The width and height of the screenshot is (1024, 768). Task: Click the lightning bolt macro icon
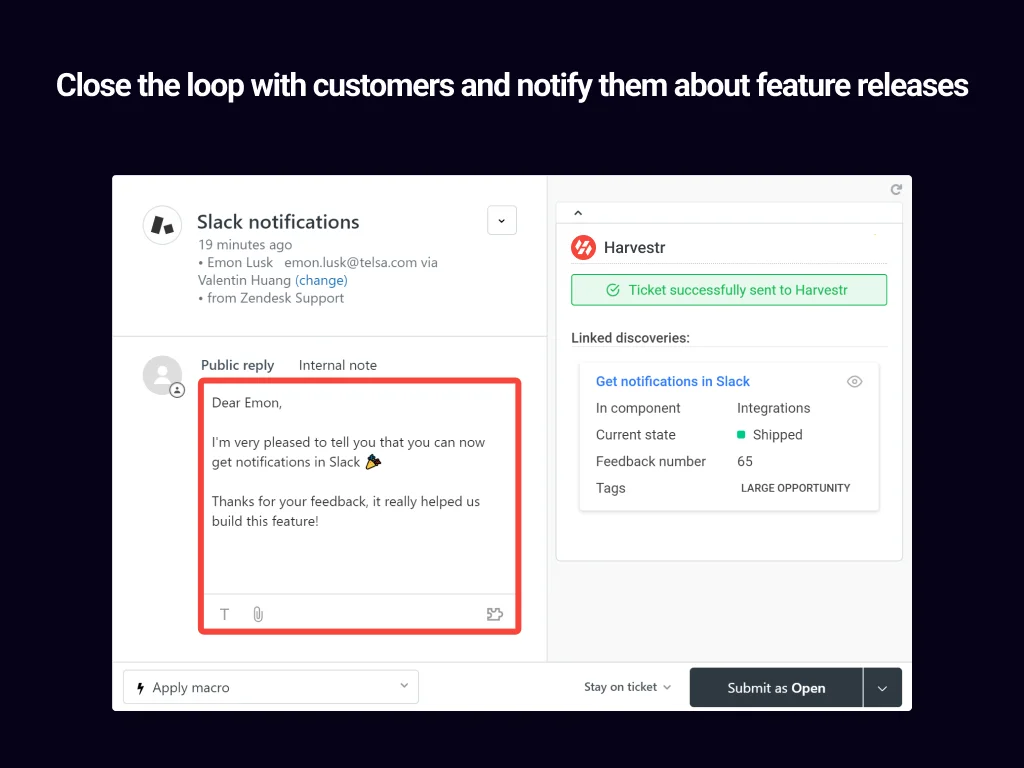pyautogui.click(x=140, y=687)
